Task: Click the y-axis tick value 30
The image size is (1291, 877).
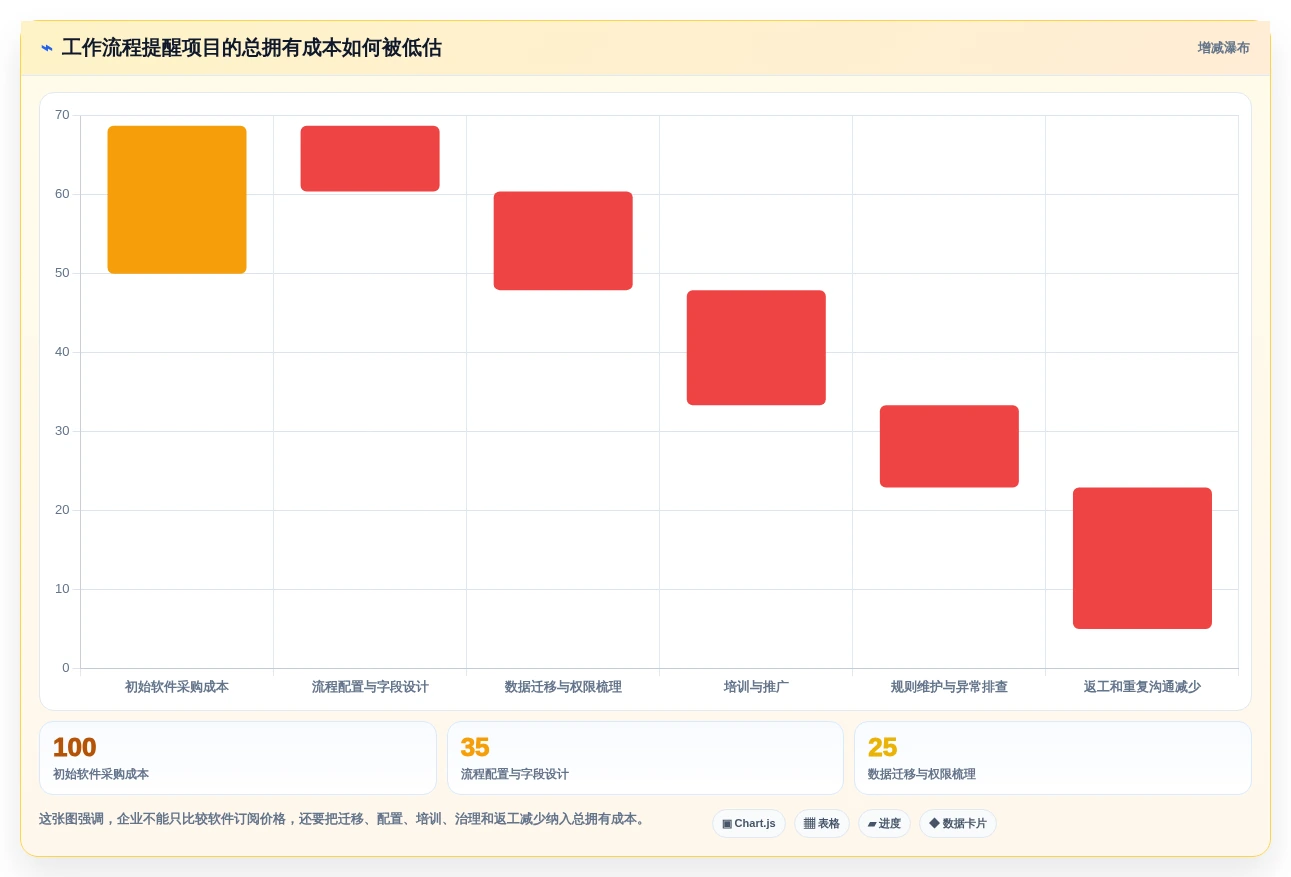Action: (62, 431)
